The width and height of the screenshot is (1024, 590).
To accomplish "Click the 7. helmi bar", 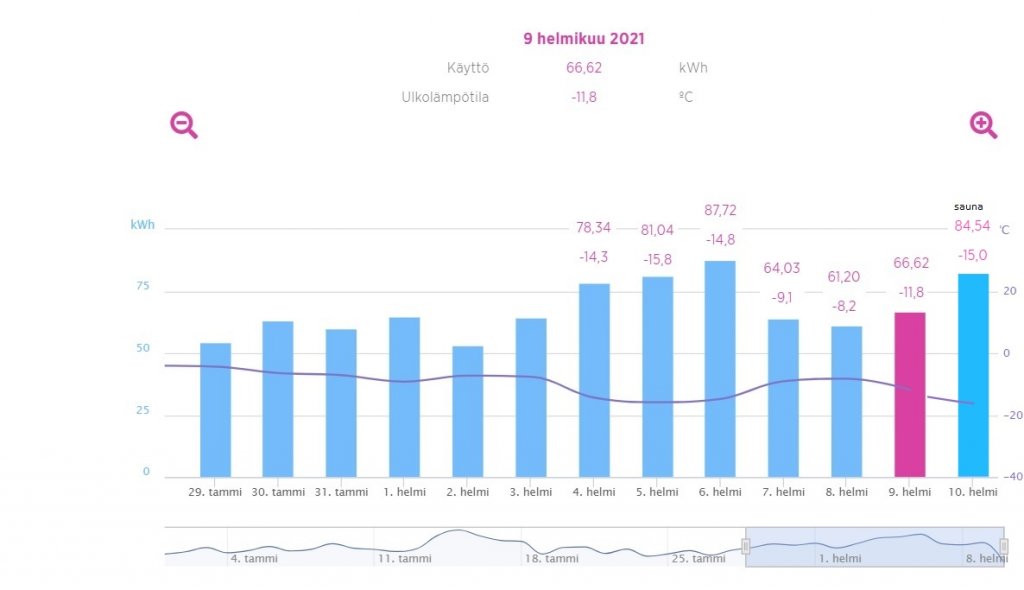I will (x=783, y=398).
